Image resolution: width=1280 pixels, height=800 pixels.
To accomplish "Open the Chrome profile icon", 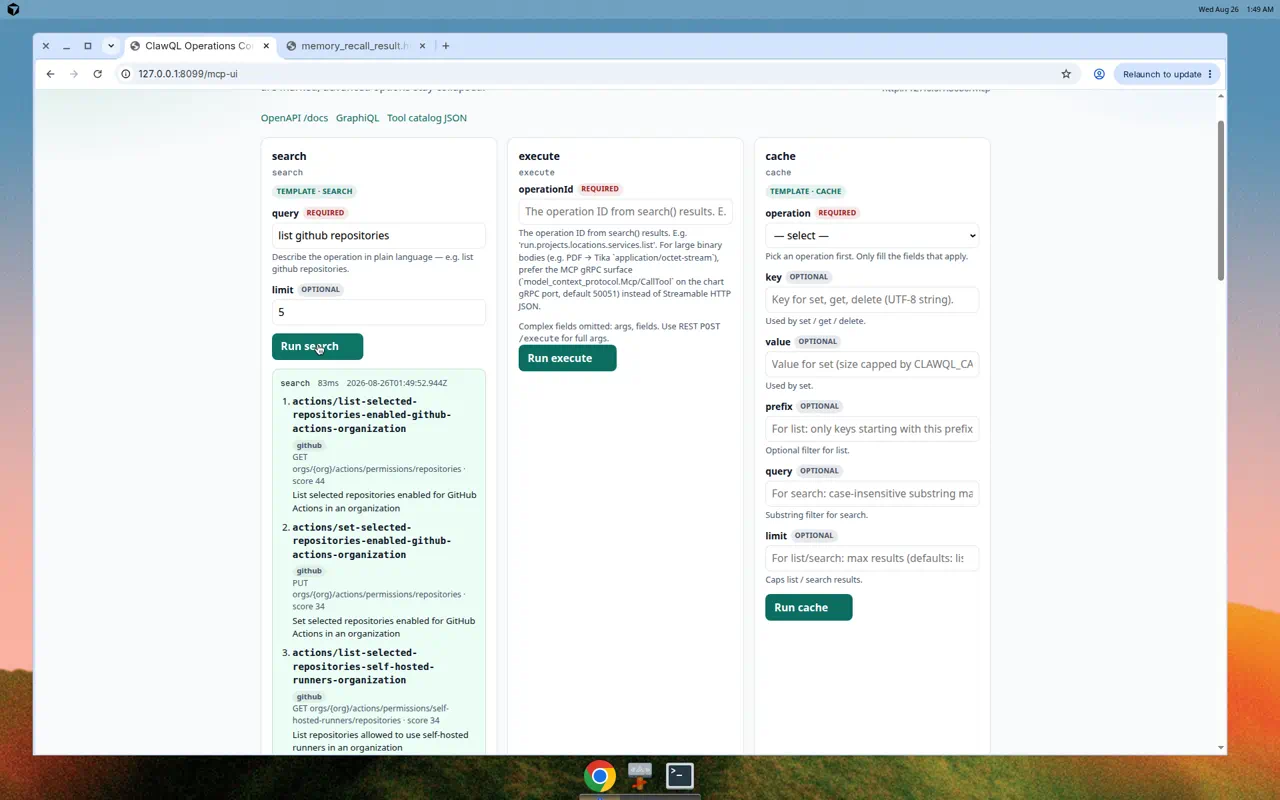I will click(1099, 74).
